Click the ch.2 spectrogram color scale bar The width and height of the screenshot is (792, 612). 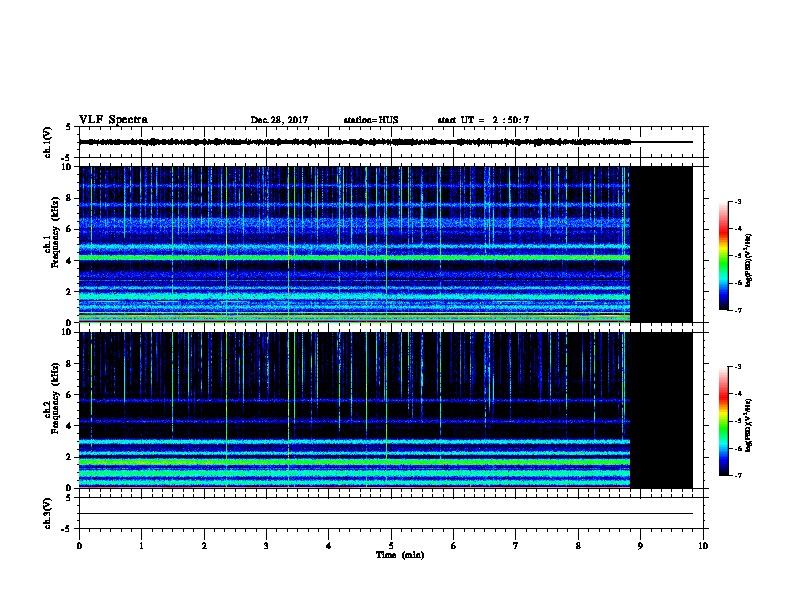[x=724, y=421]
